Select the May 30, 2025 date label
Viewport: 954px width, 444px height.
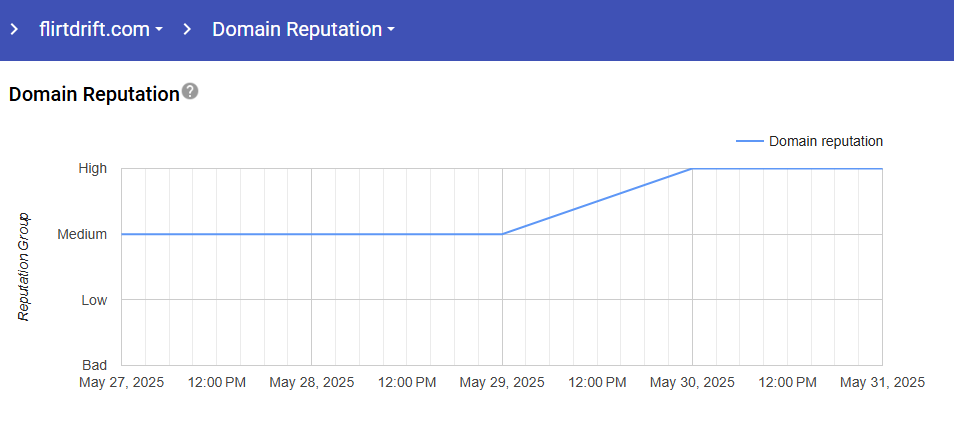pyautogui.click(x=692, y=382)
